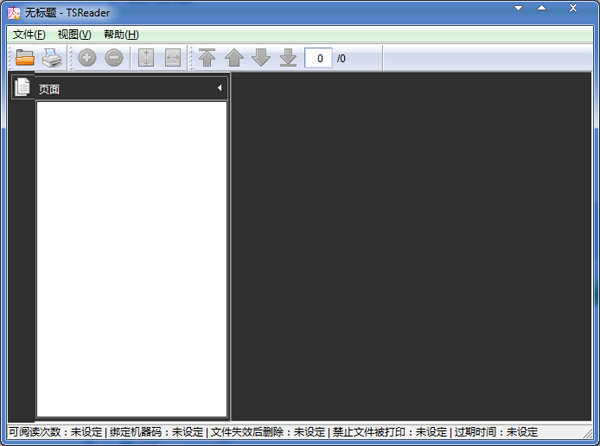Click the blank page thumbnail area
Screen dimensions: 600x446
[x=131, y=258]
